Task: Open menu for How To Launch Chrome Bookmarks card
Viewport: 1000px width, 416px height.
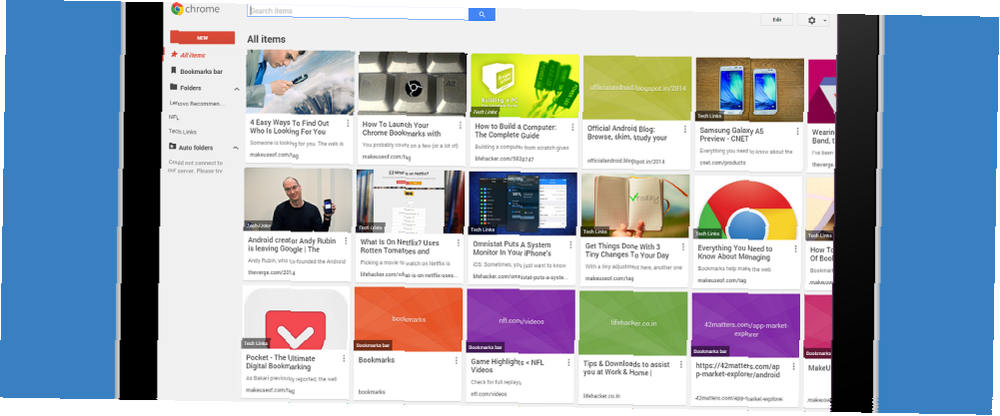Action: 459,125
